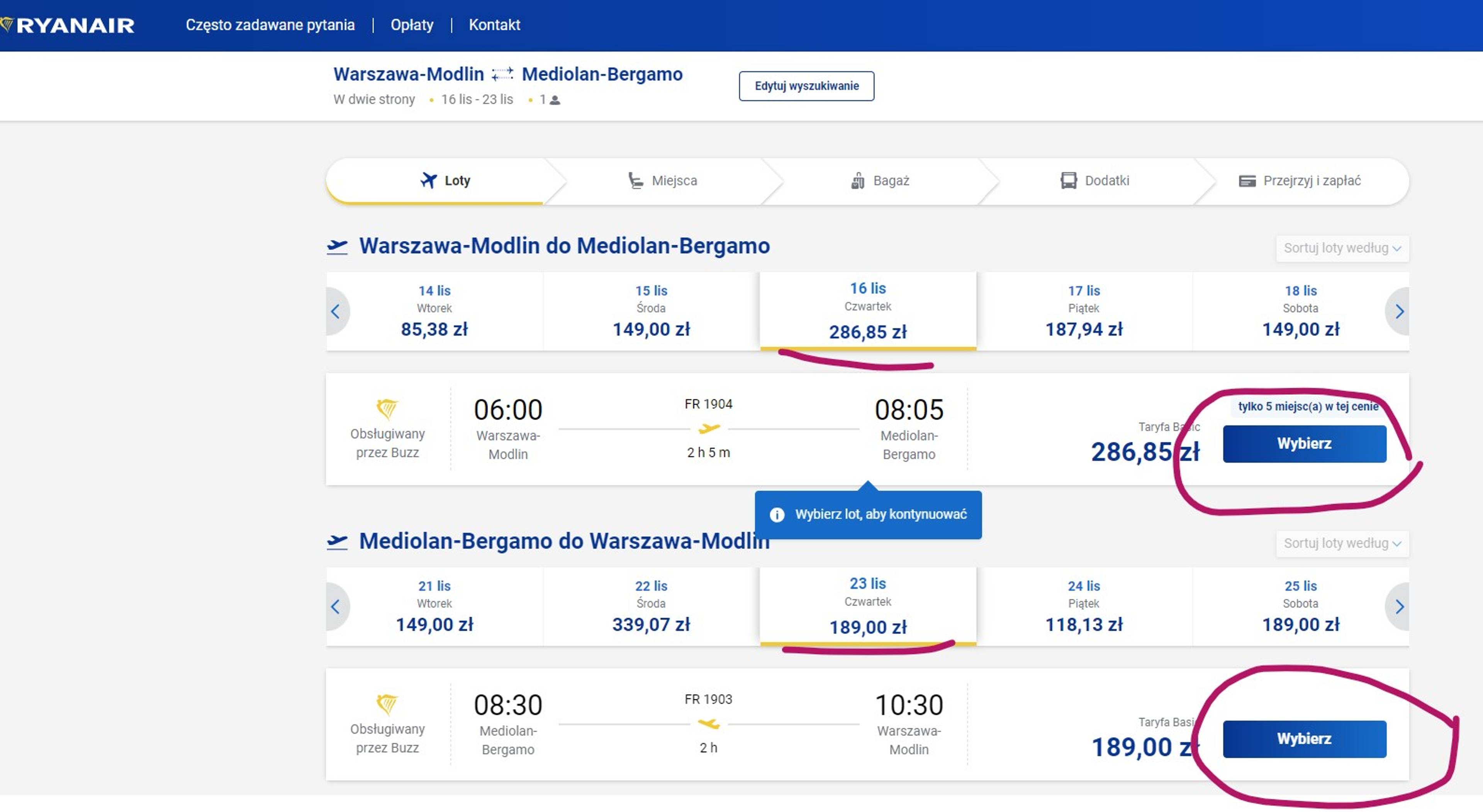
Task: Click the Edytuj wyszukiwanie button
Action: tap(806, 86)
